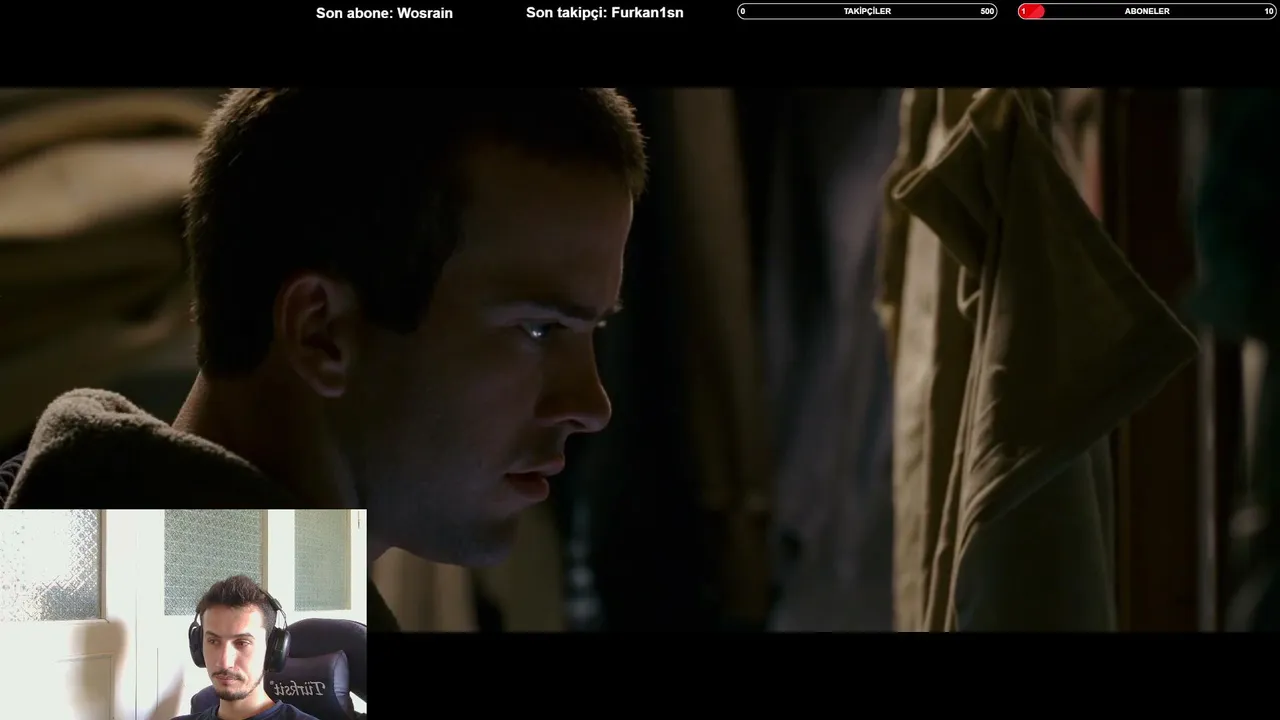This screenshot has width=1280, height=720.
Task: Click the TAKİPÇİLER follower goal bar
Action: 867,11
